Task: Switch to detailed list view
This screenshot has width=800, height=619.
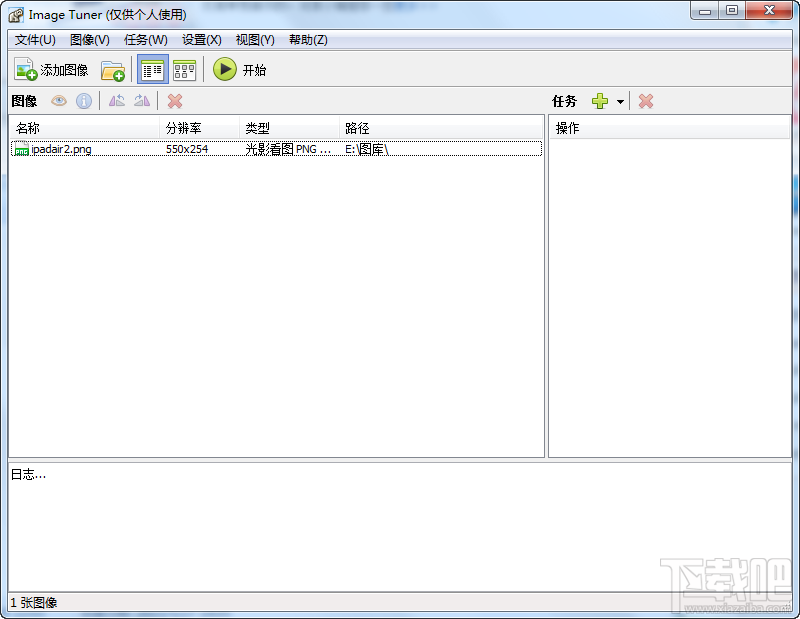Action: click(x=152, y=69)
